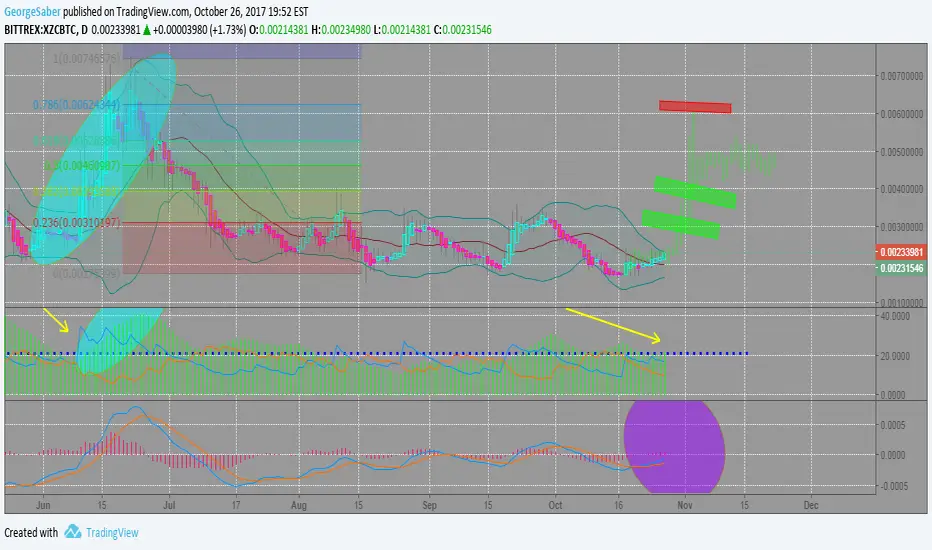Image resolution: width=932 pixels, height=550 pixels.
Task: Click the TradingView cloud logo icon
Action: pyautogui.click(x=73, y=532)
